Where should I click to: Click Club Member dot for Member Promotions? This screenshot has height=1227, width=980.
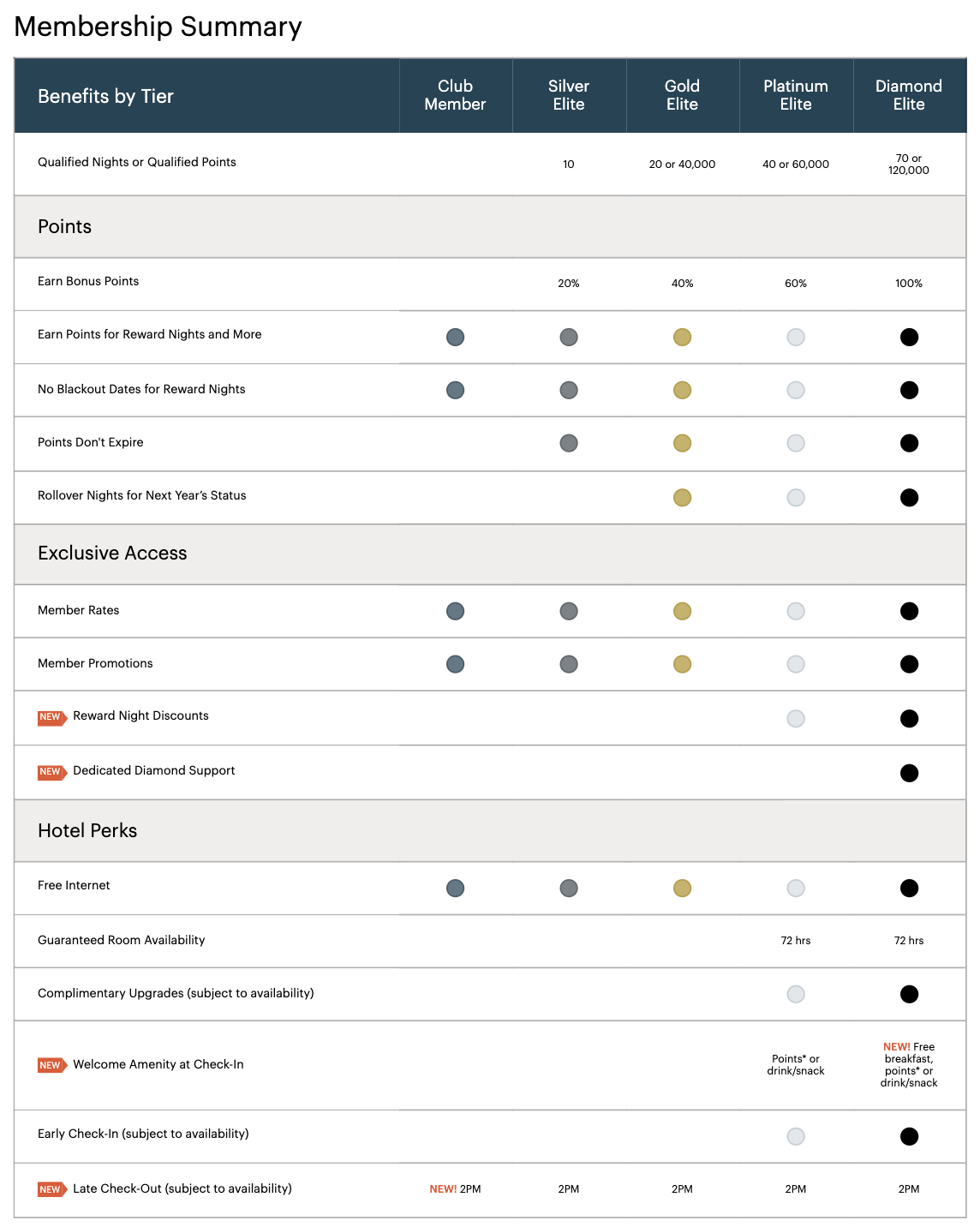pos(455,664)
